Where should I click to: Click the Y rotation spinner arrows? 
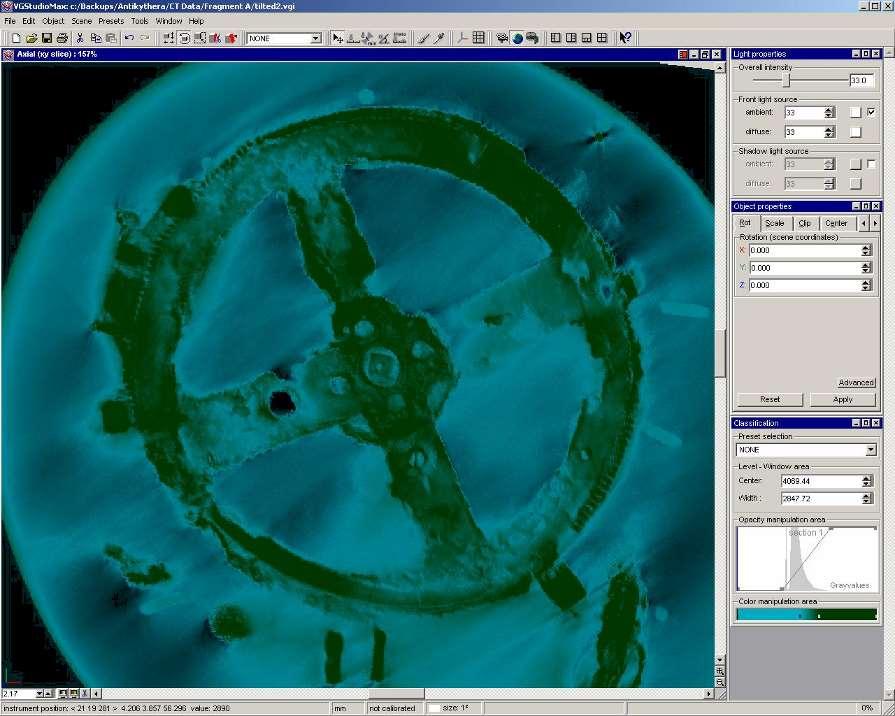(x=866, y=267)
